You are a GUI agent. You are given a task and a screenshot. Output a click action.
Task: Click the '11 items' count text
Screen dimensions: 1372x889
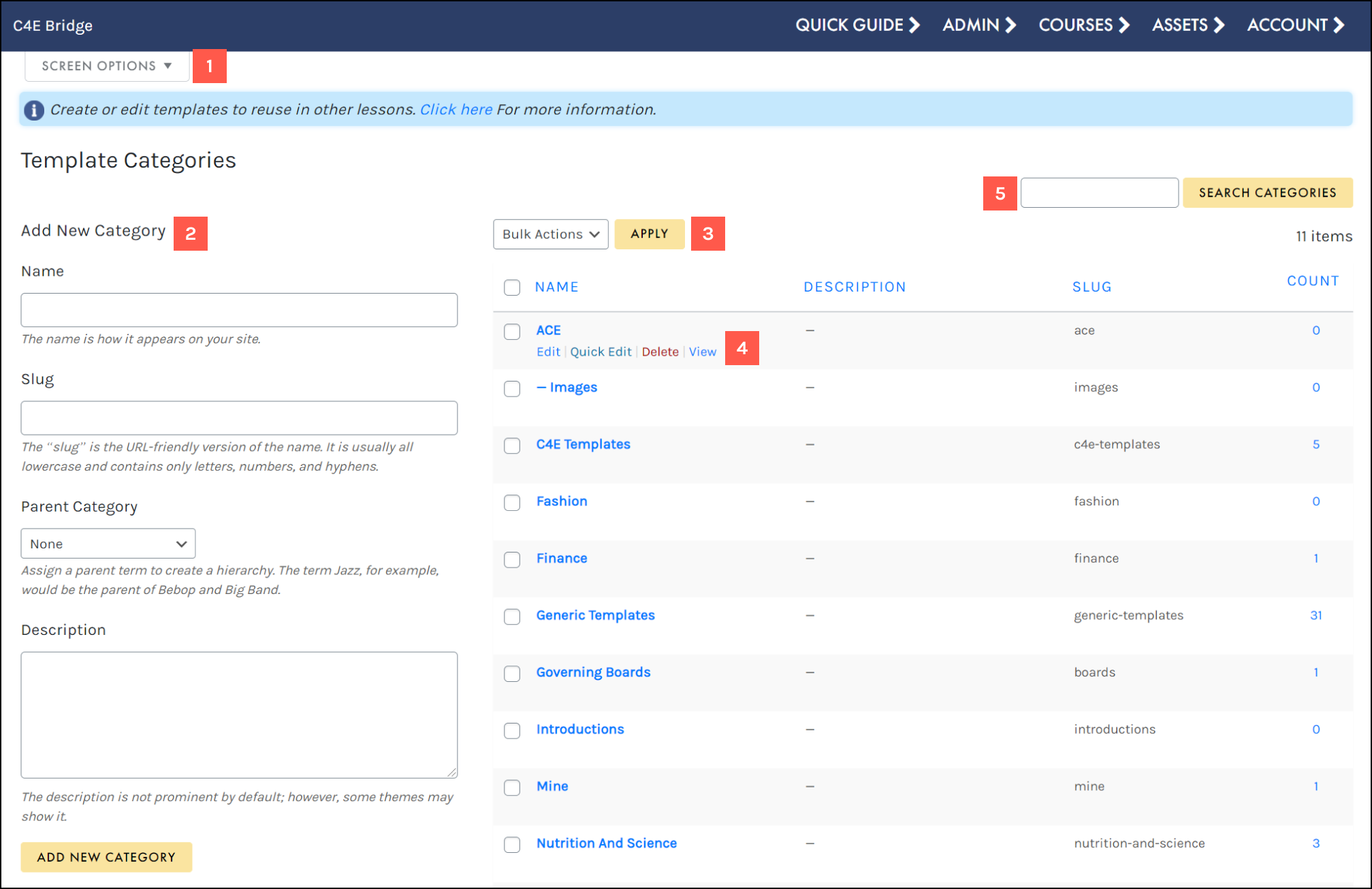(x=1324, y=236)
